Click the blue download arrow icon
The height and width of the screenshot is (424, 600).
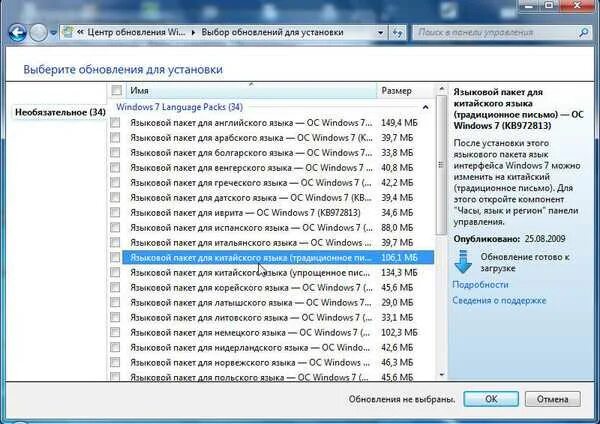coord(463,262)
